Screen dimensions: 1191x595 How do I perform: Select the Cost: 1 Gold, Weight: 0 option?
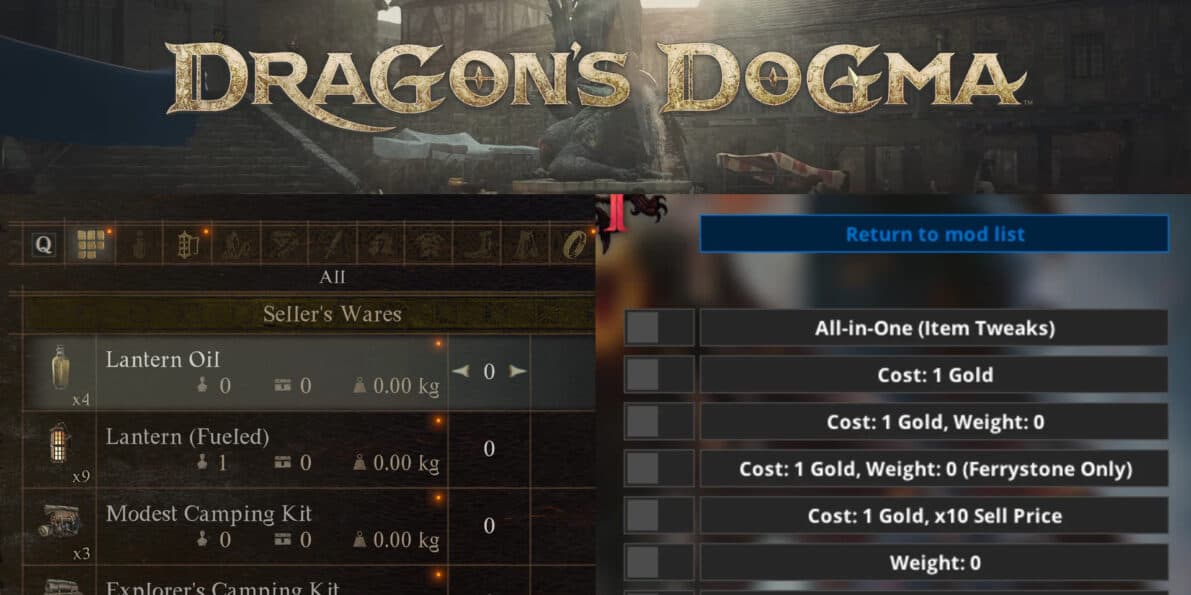pos(934,422)
